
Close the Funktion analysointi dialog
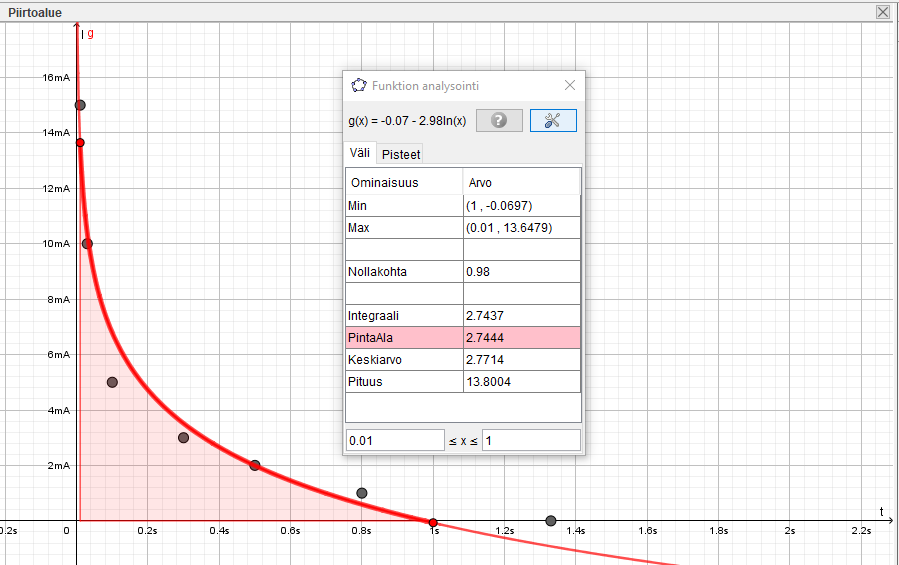pyautogui.click(x=570, y=86)
